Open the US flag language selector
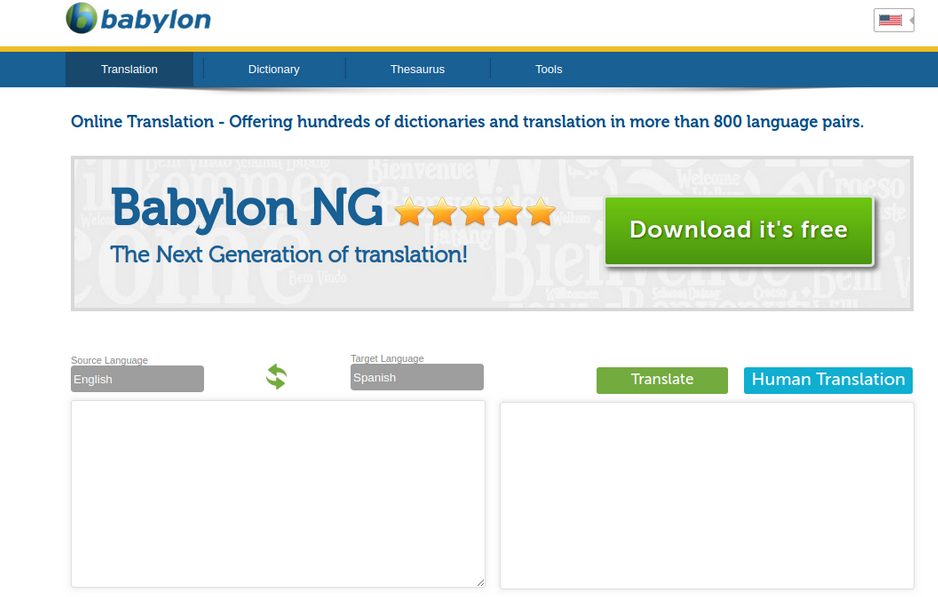The image size is (938, 597). pos(894,20)
